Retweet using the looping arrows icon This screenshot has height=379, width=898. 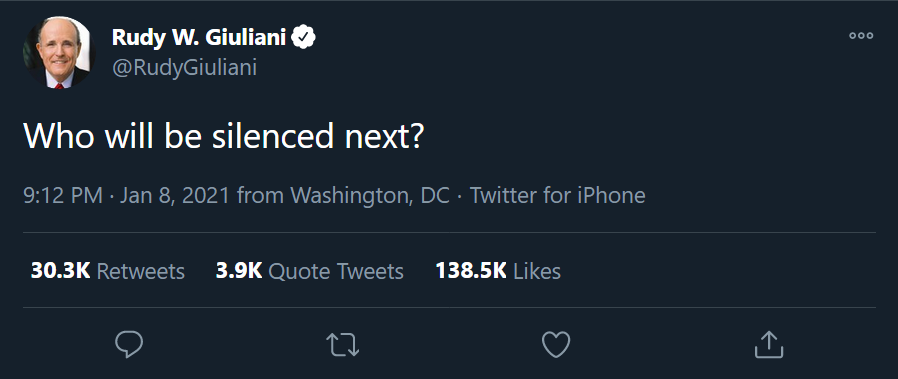[x=342, y=345]
